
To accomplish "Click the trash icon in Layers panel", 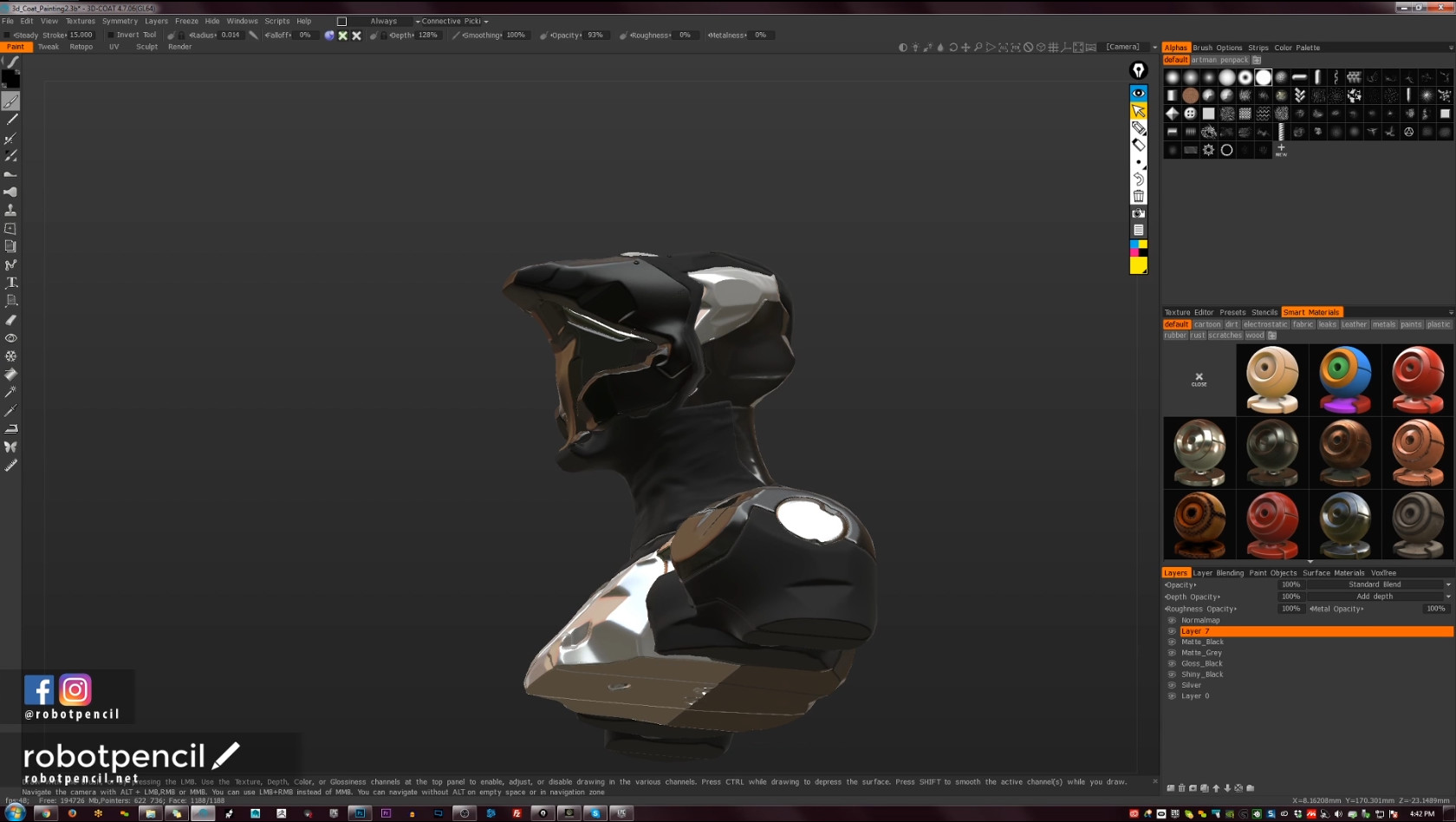I will (1182, 788).
